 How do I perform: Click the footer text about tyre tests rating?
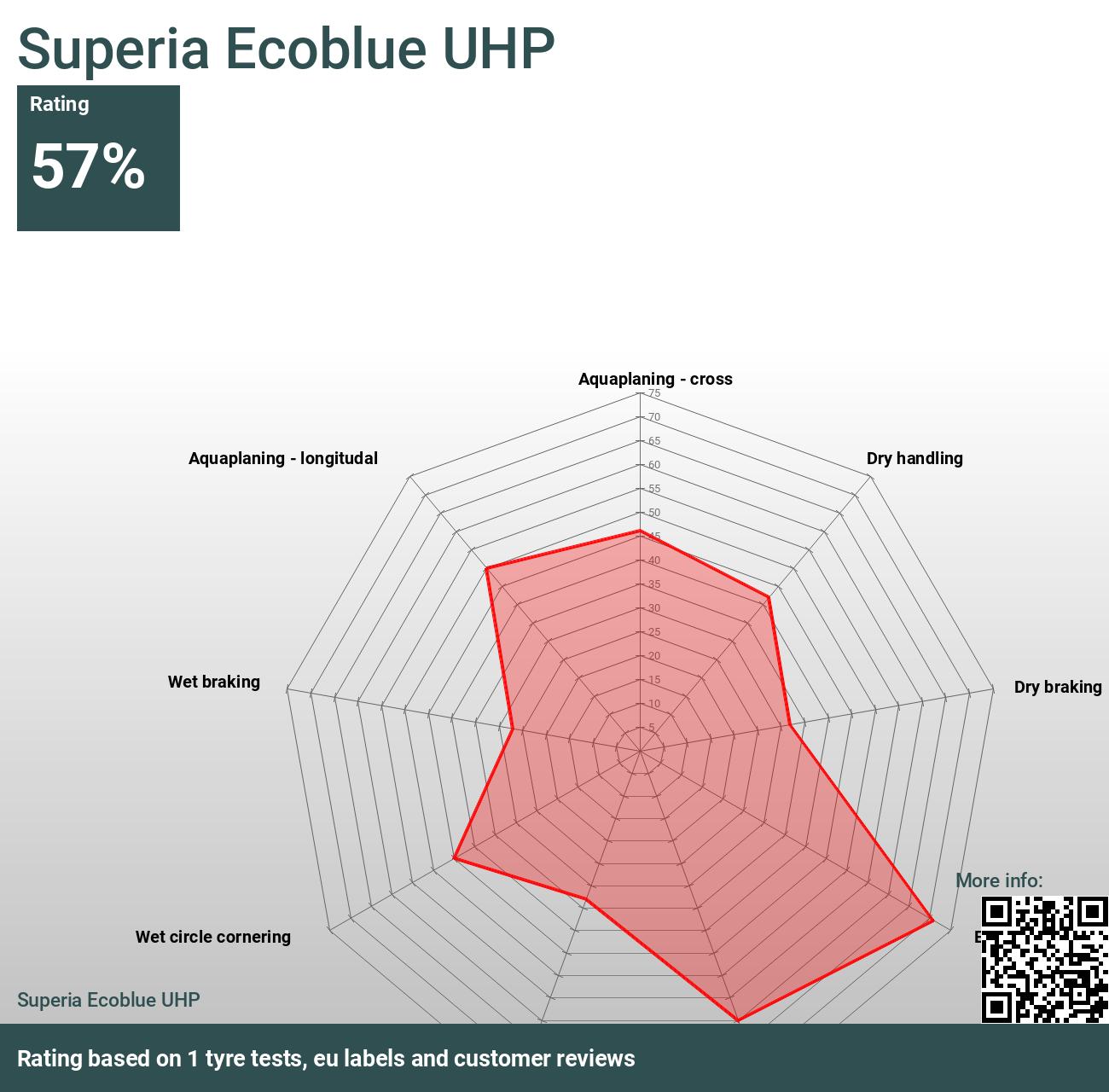(326, 1059)
